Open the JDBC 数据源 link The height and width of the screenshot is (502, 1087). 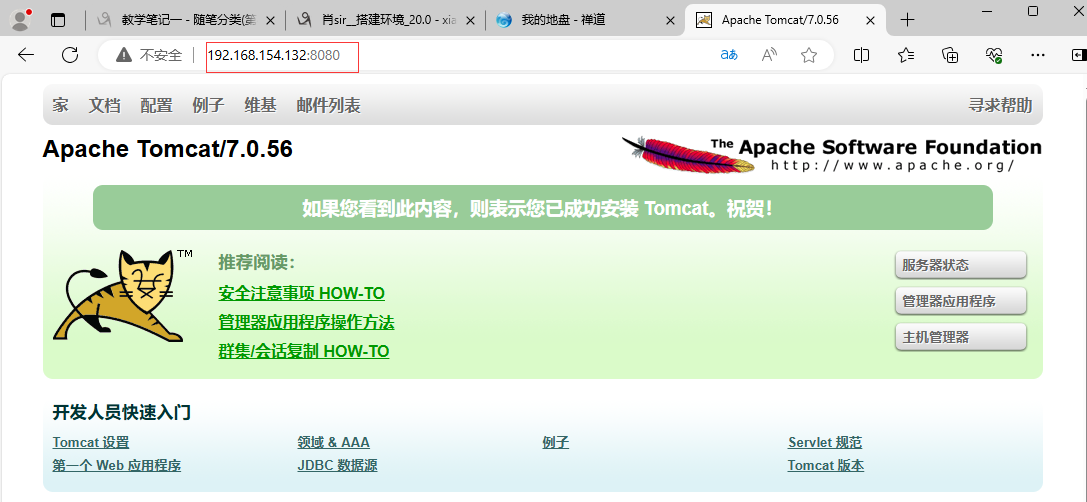tap(338, 465)
